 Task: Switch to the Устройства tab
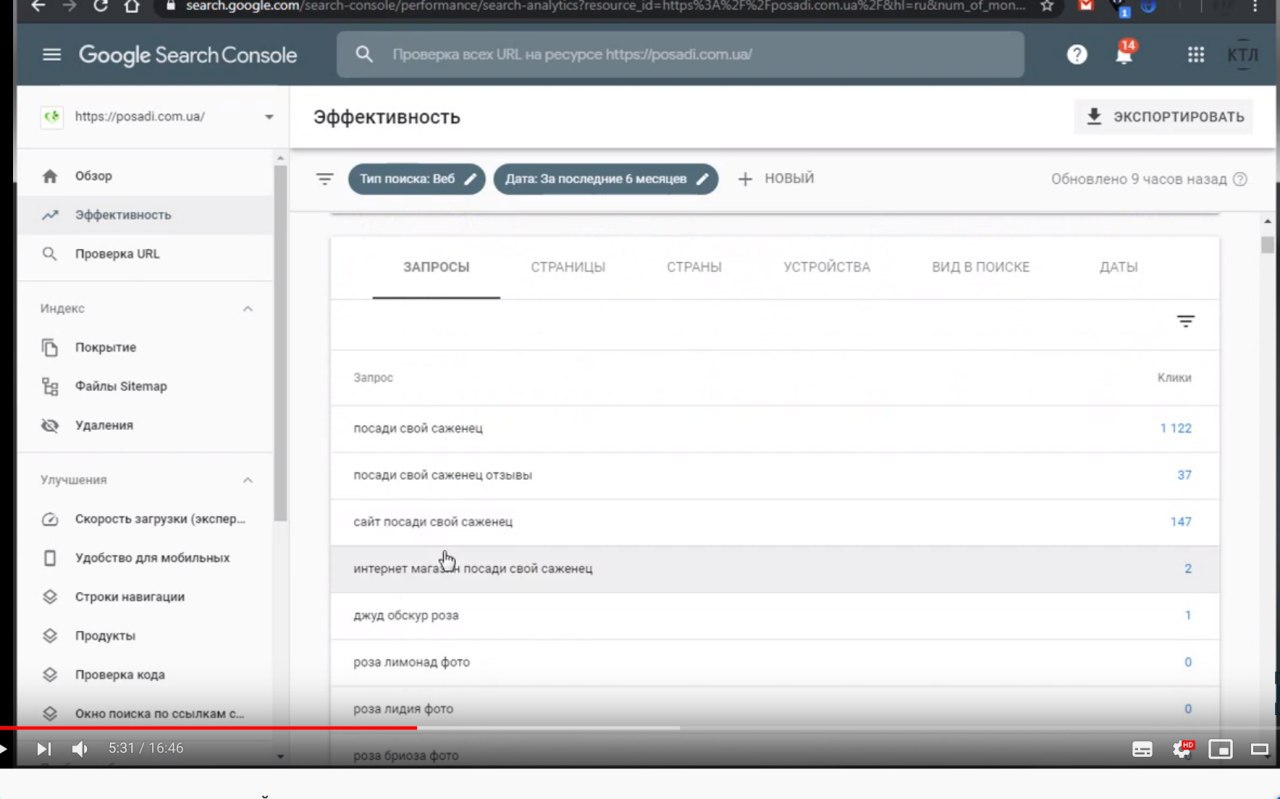(x=827, y=267)
